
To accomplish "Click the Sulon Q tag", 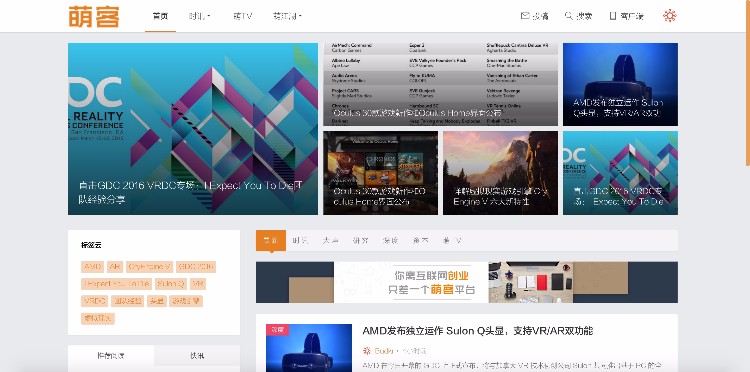I will click(x=171, y=284).
